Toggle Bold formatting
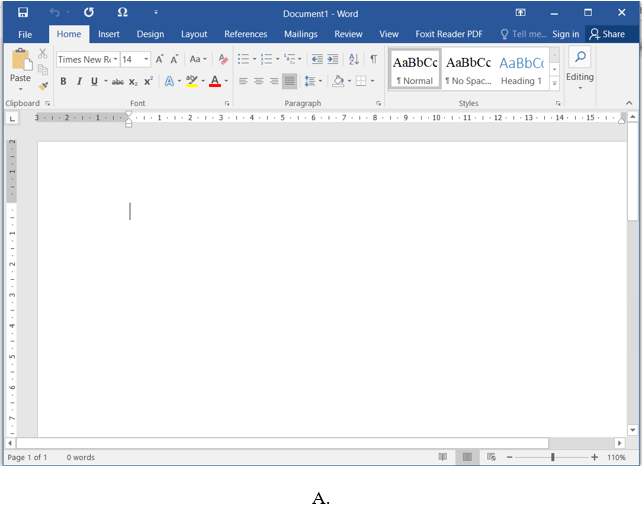This screenshot has width=642, height=507. coord(63,81)
